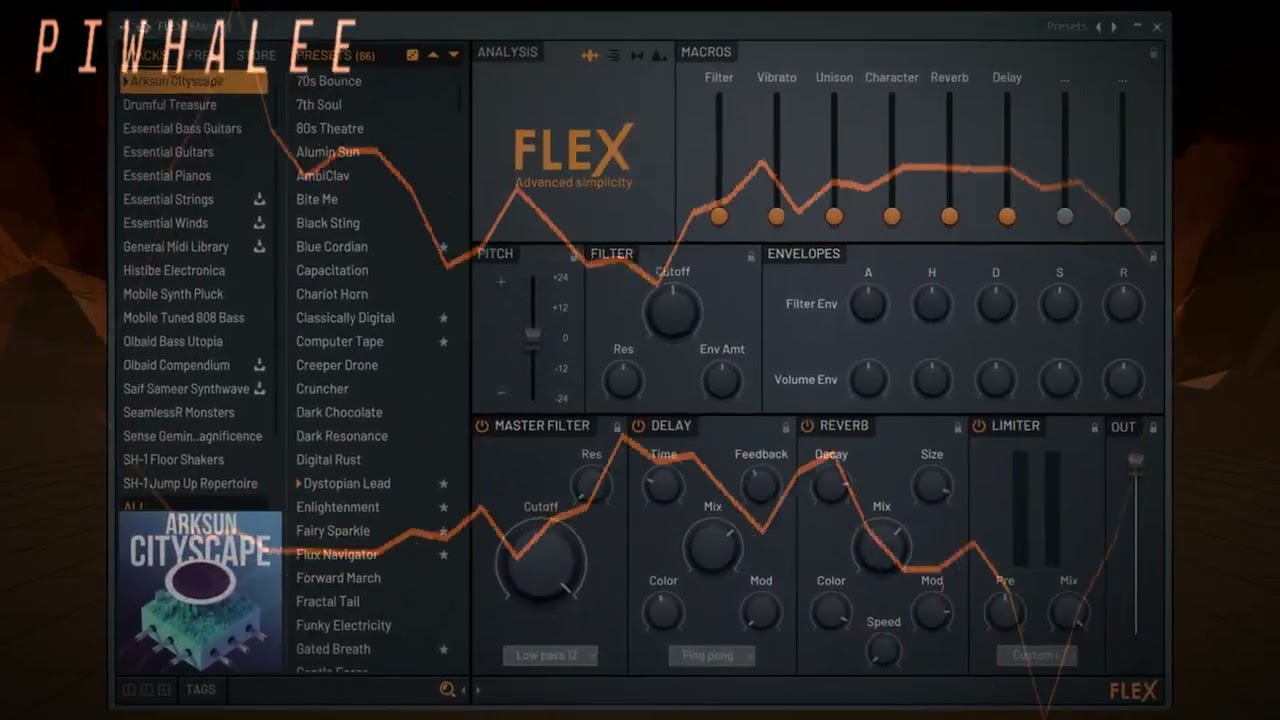Click the Volume Env release knob
The height and width of the screenshot is (720, 1280).
[1123, 379]
